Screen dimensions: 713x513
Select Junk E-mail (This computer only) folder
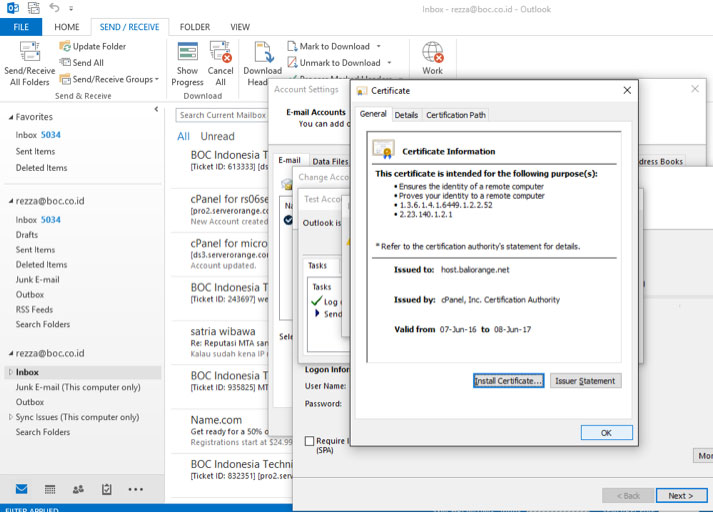(x=78, y=387)
